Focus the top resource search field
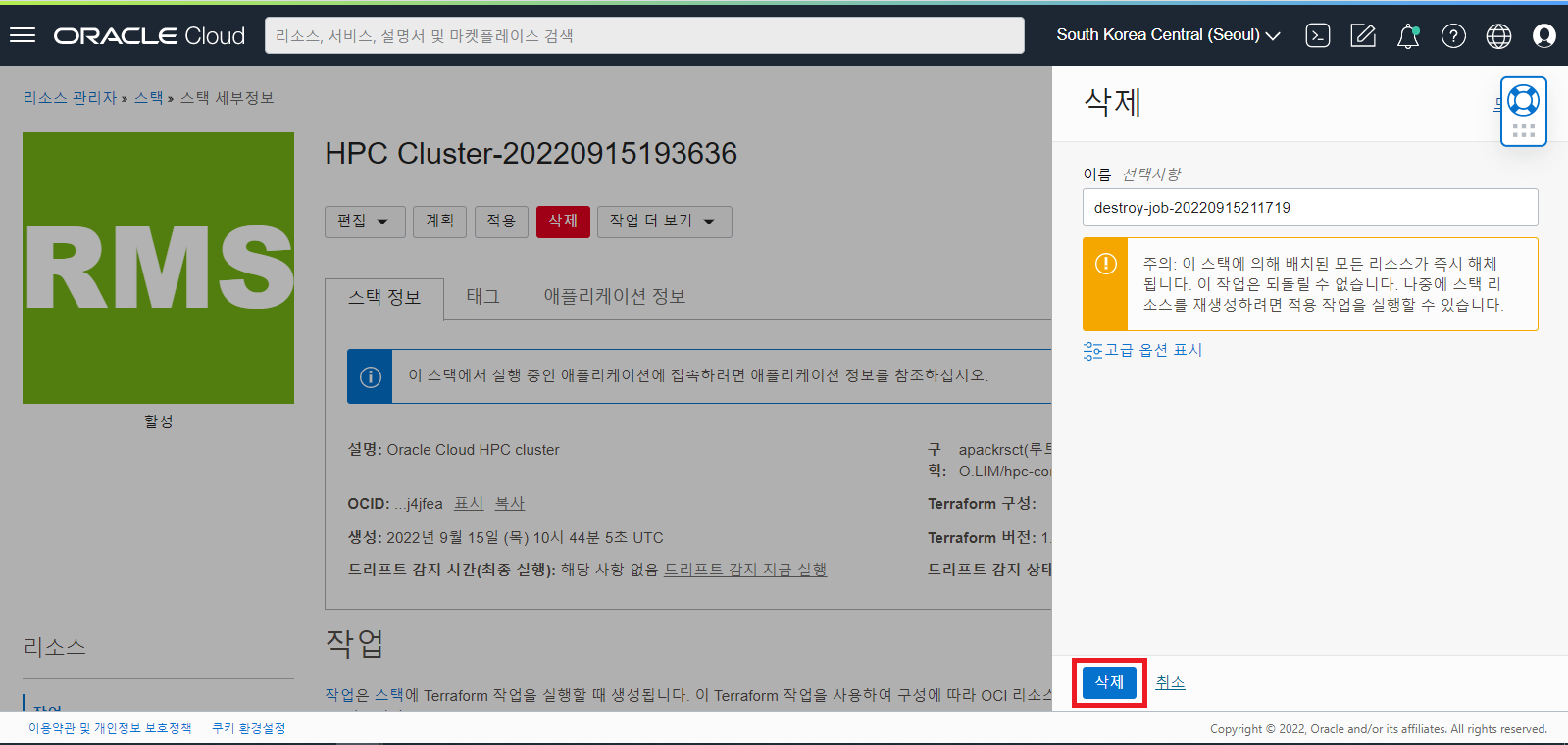The width and height of the screenshot is (1568, 745). click(x=644, y=35)
